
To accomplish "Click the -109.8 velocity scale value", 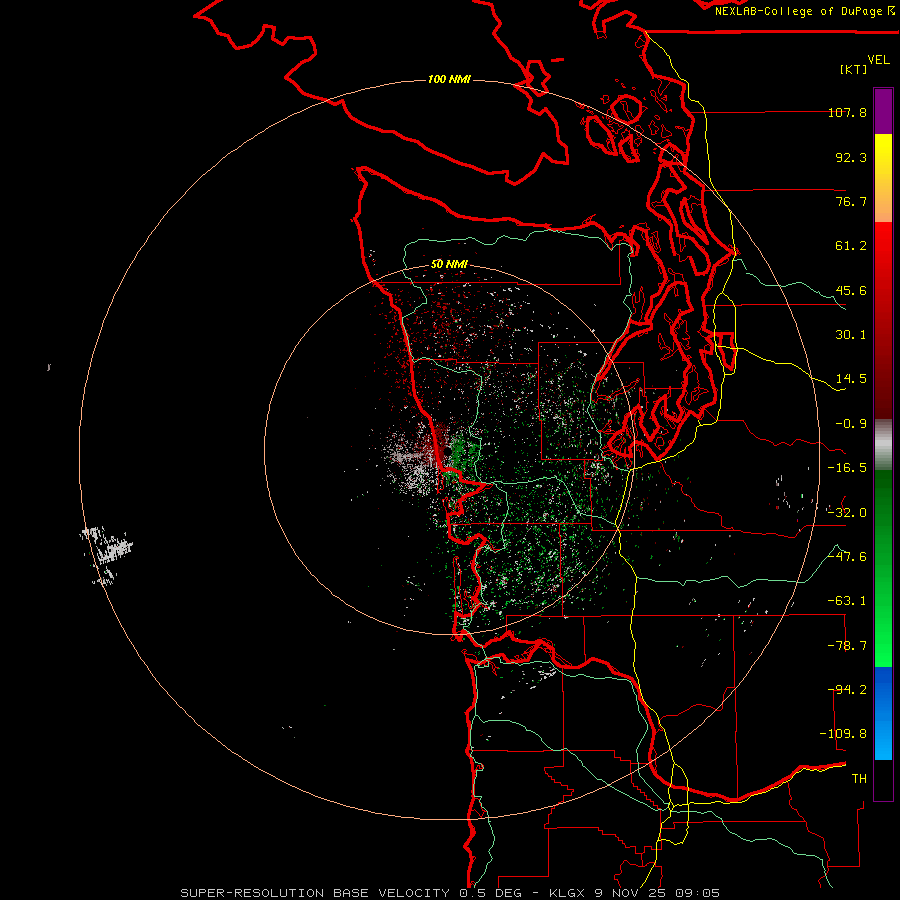I will pos(843,734).
